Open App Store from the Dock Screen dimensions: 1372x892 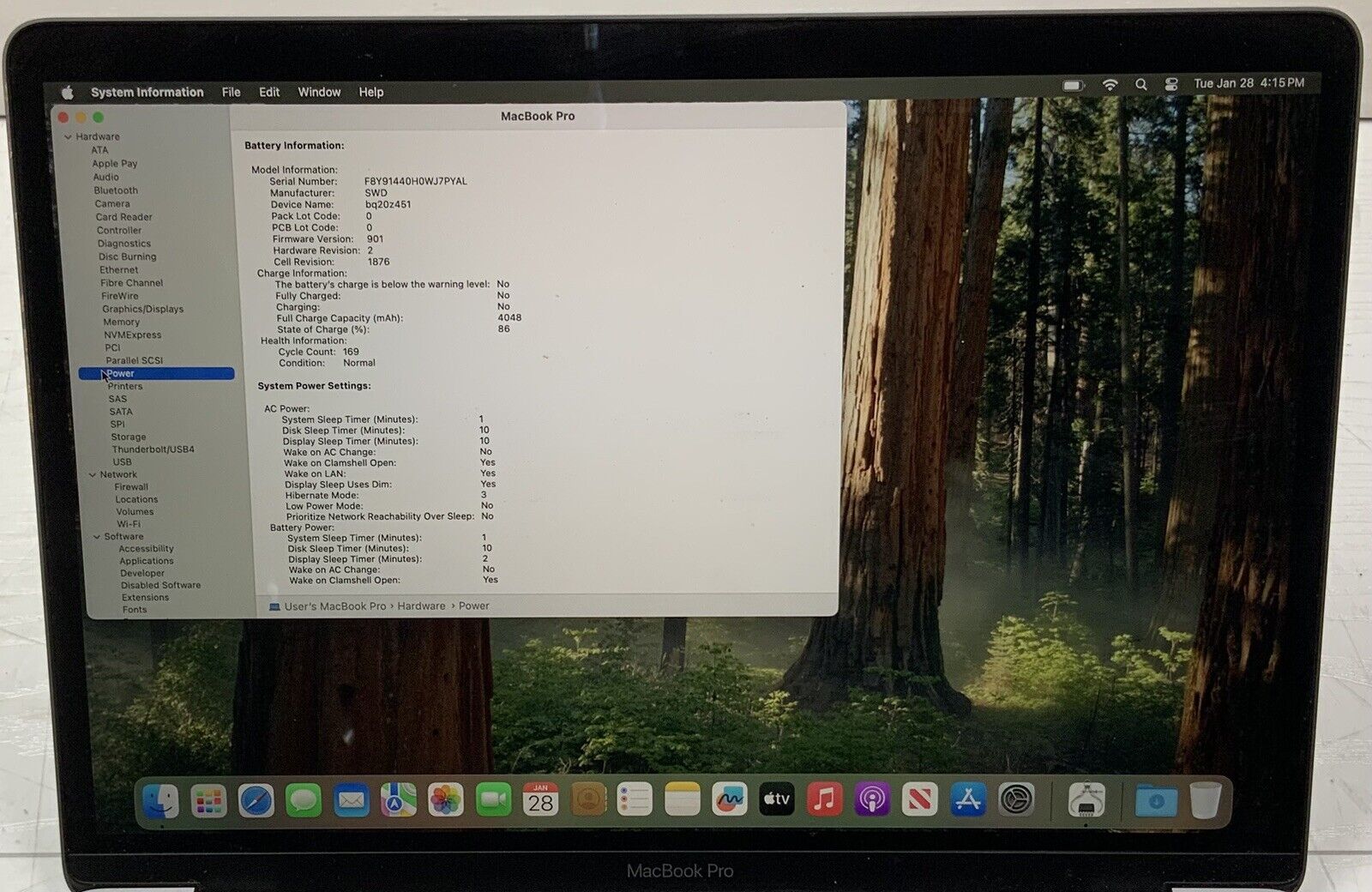[x=968, y=799]
